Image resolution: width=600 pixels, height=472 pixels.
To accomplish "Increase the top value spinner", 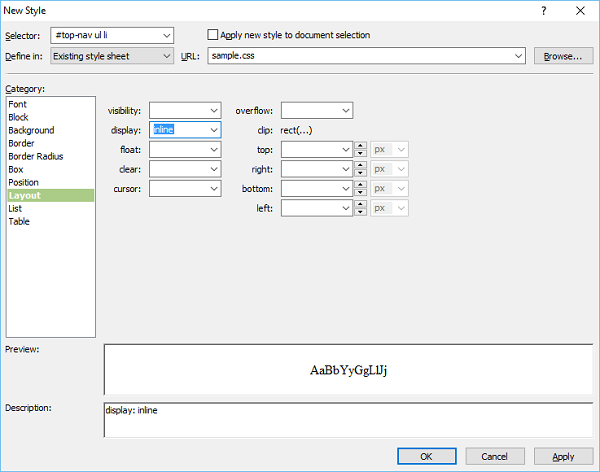I will (x=361, y=145).
